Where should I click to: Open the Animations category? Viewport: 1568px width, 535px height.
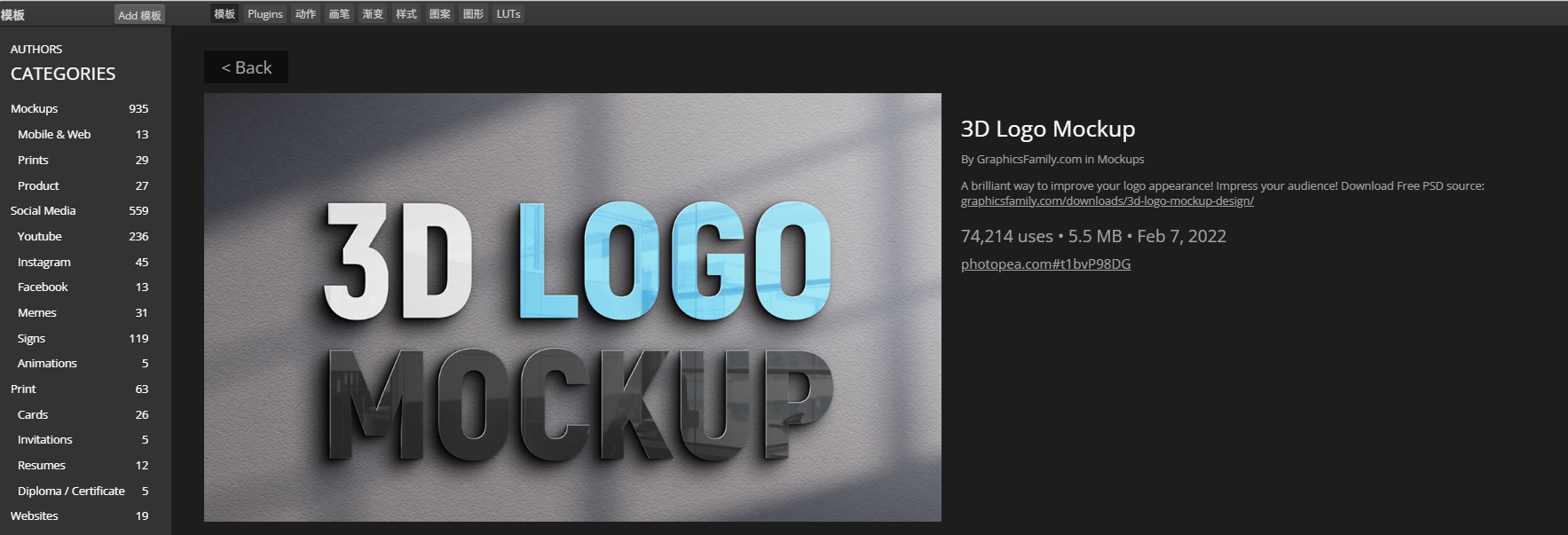[47, 364]
